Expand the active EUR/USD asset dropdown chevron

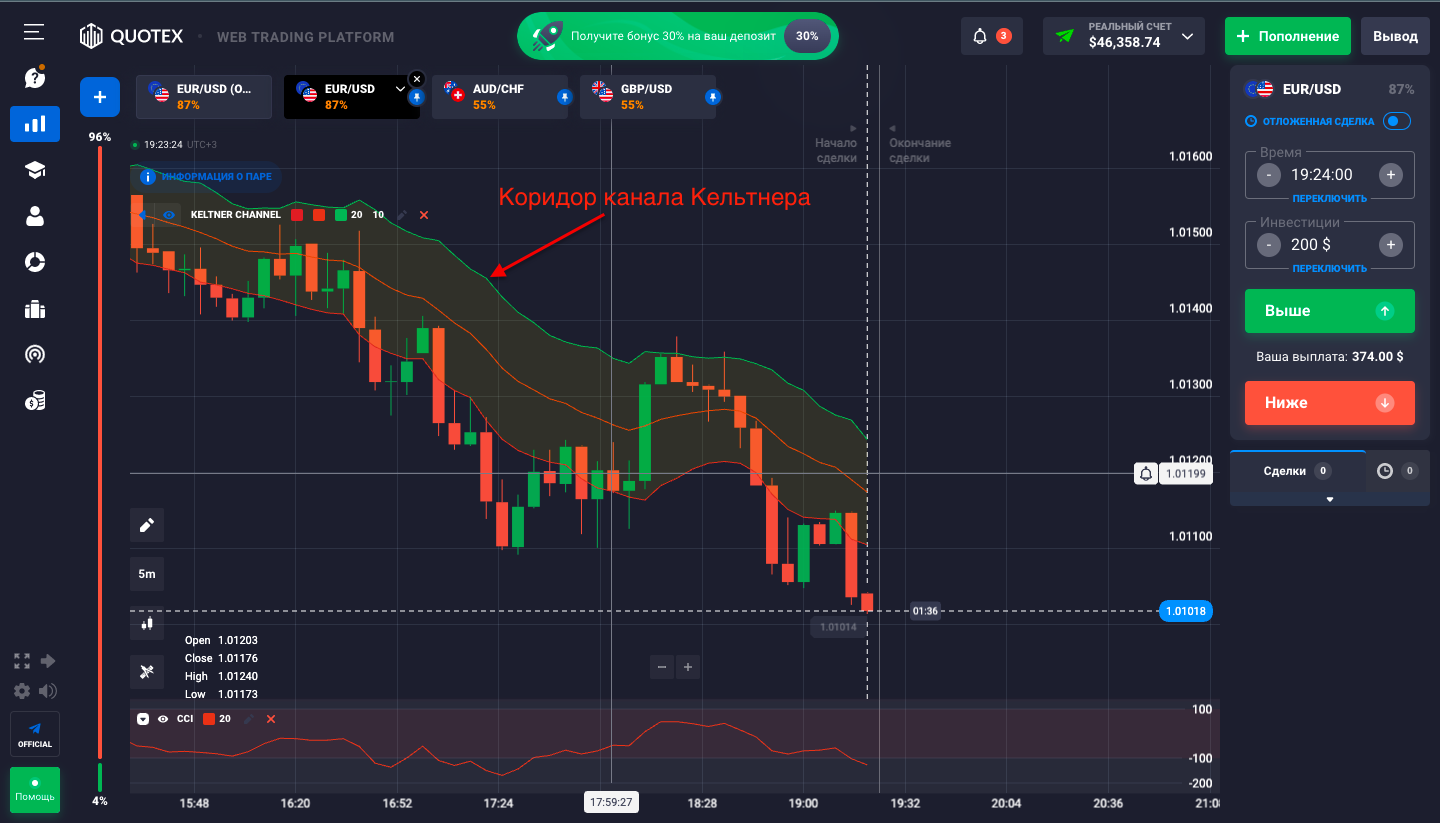pos(400,89)
